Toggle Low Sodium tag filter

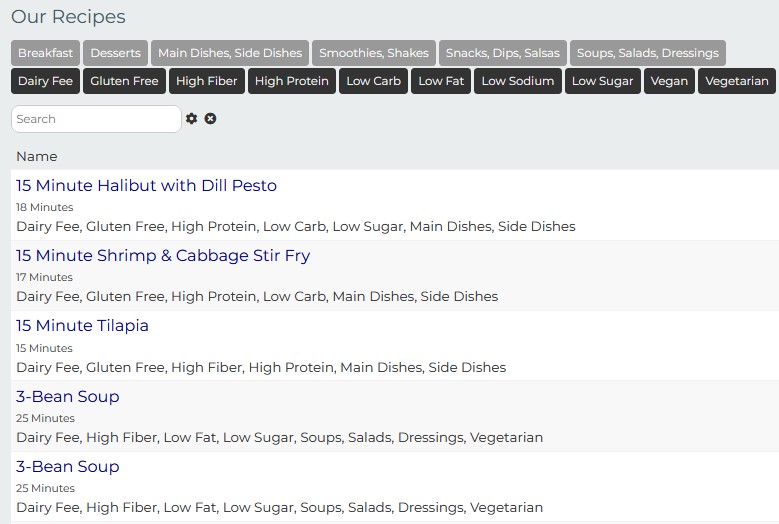point(518,81)
